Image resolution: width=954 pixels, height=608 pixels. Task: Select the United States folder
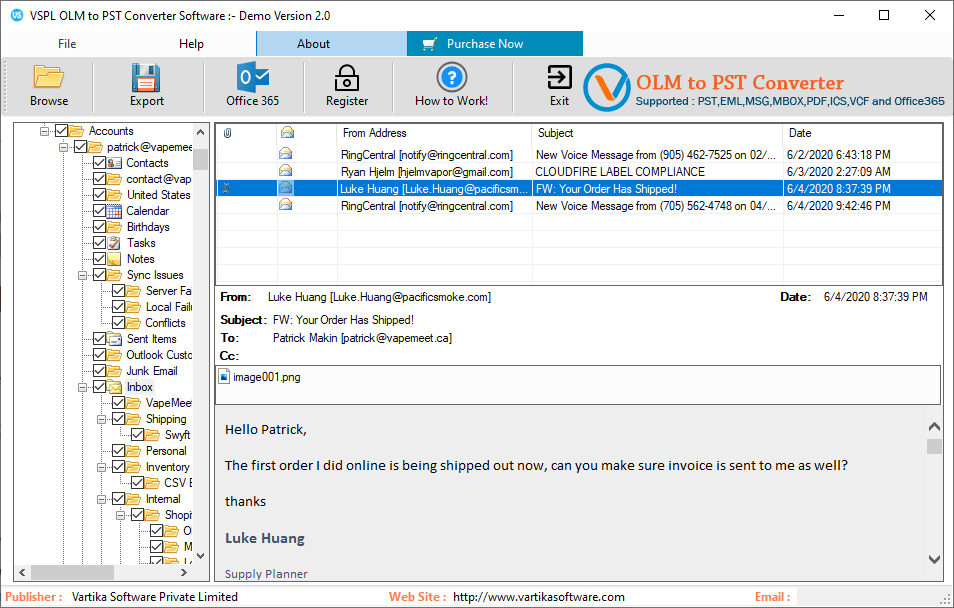(158, 195)
